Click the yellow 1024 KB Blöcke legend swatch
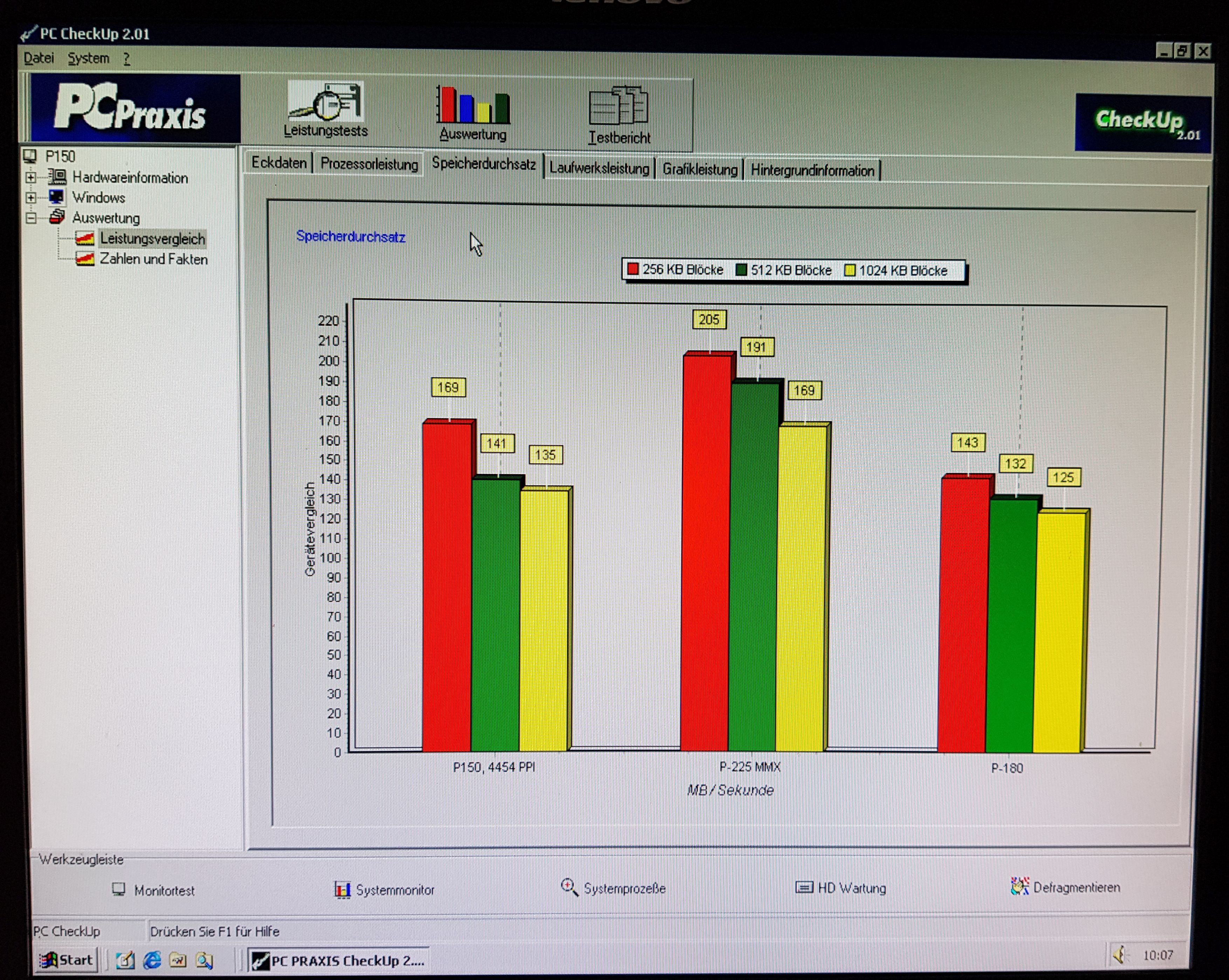The height and width of the screenshot is (980, 1229). pos(849,270)
